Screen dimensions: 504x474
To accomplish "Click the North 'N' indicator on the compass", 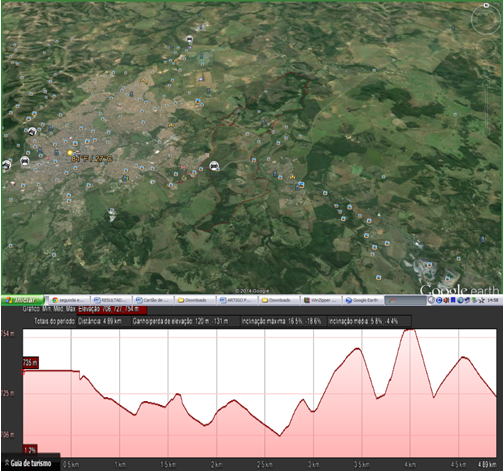I will point(486,6).
